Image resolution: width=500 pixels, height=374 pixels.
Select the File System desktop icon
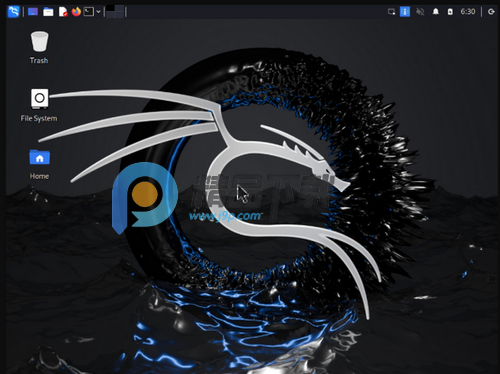[x=40, y=99]
